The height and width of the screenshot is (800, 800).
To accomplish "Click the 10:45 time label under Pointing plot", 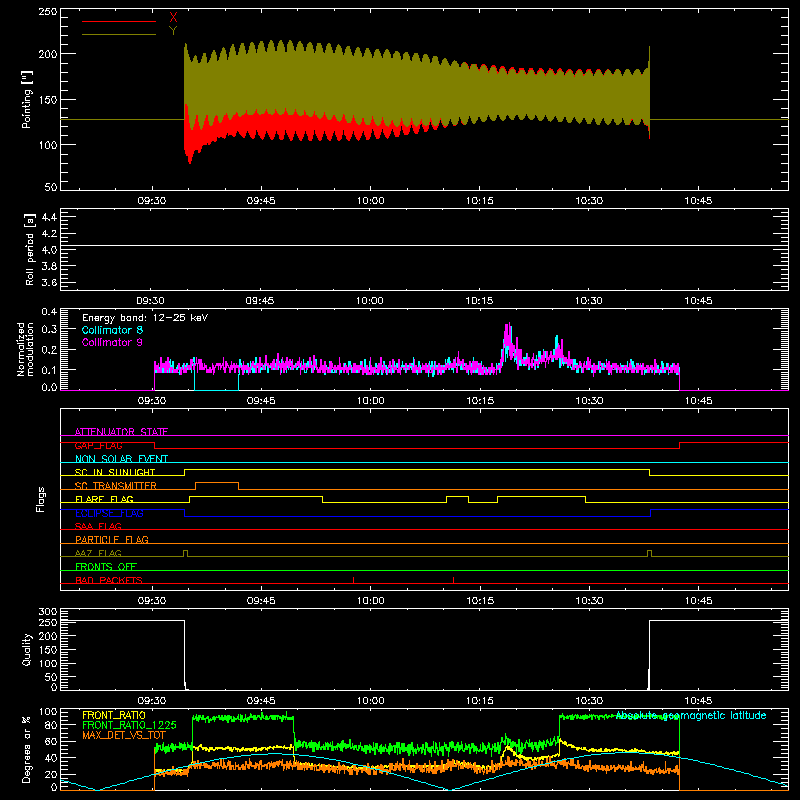I will (x=698, y=201).
